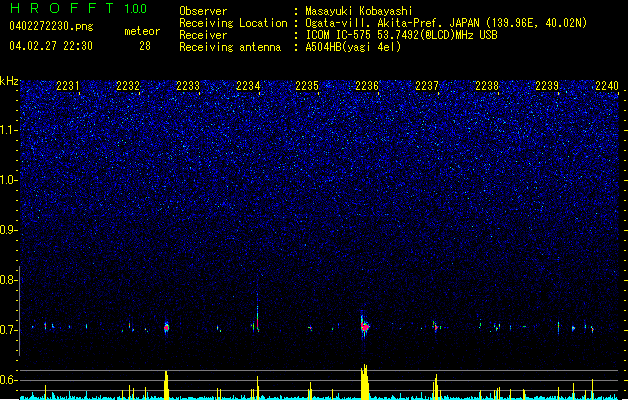The height and width of the screenshot is (400, 629).
Task: Click the strong meteor echo near 2236
Action: (364, 326)
